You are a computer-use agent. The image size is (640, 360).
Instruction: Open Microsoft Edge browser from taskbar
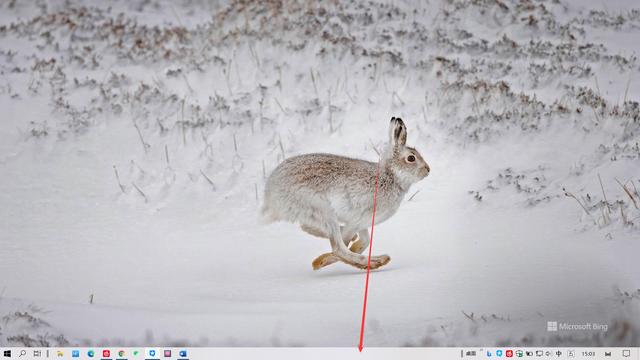(91, 353)
